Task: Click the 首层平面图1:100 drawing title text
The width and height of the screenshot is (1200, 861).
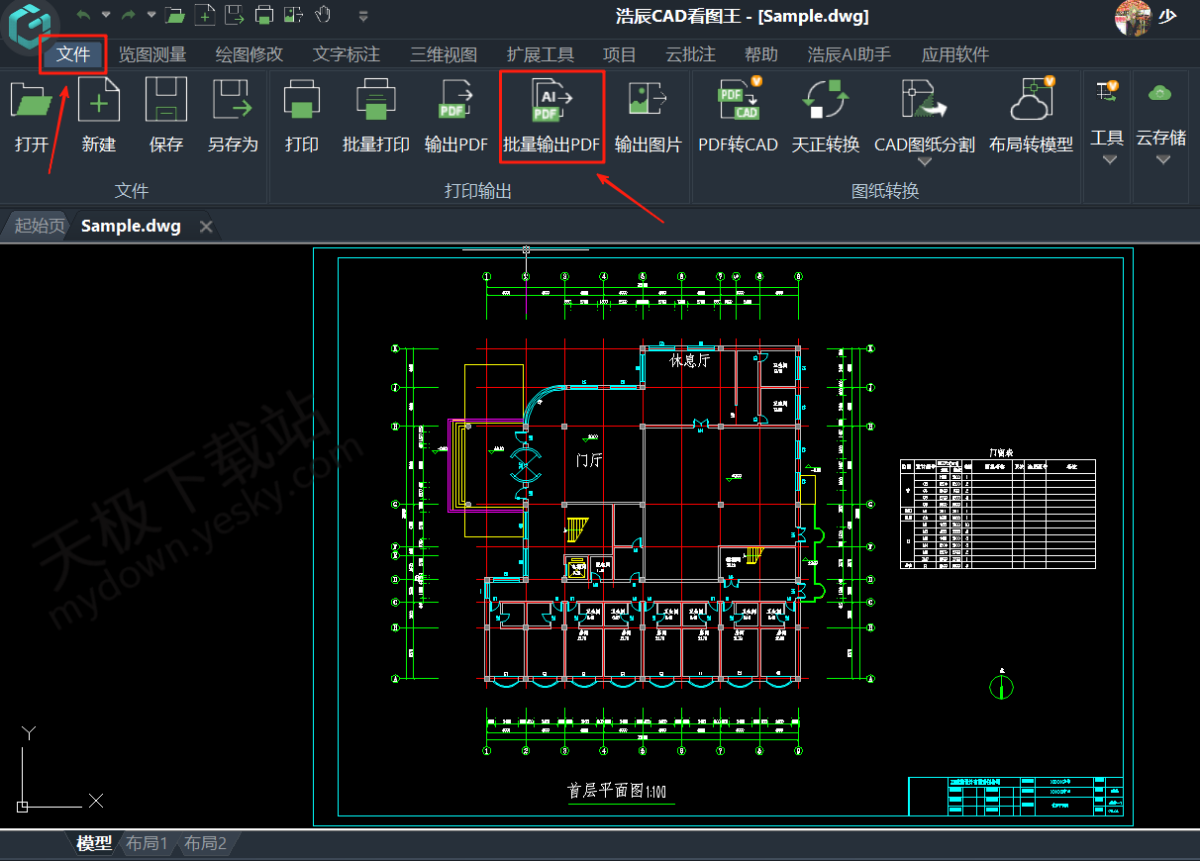Action: (x=617, y=791)
